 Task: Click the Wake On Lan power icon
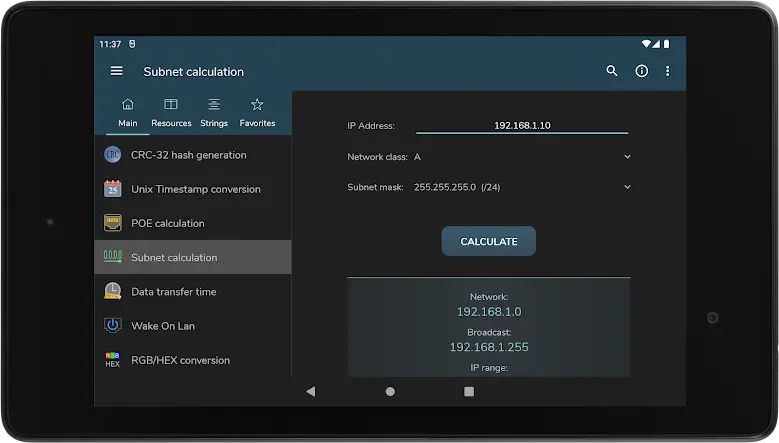click(113, 325)
